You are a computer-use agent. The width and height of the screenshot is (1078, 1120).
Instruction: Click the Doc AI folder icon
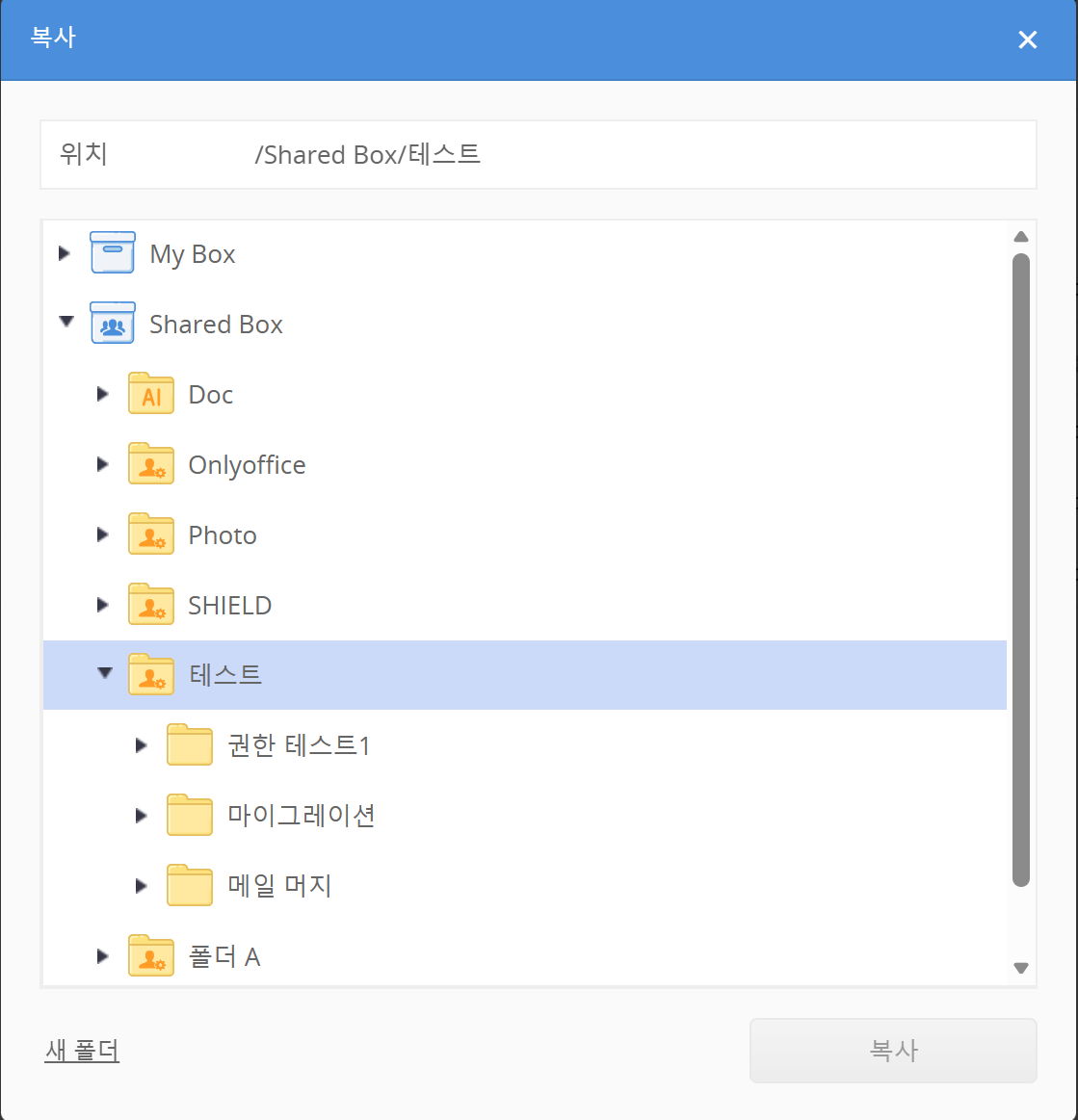coord(151,394)
